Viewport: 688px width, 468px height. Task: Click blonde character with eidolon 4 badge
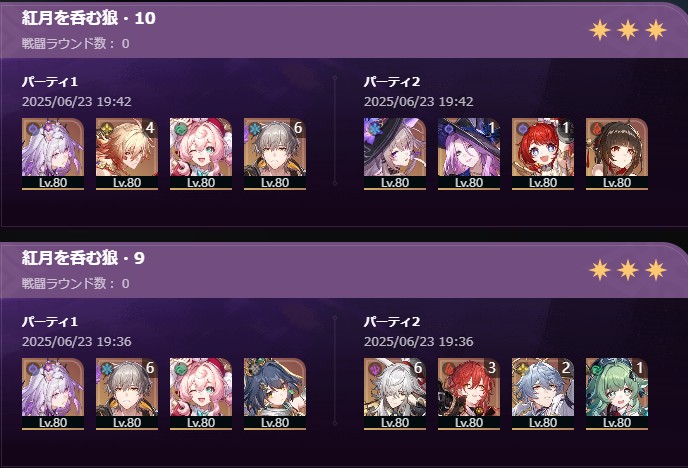click(x=127, y=154)
